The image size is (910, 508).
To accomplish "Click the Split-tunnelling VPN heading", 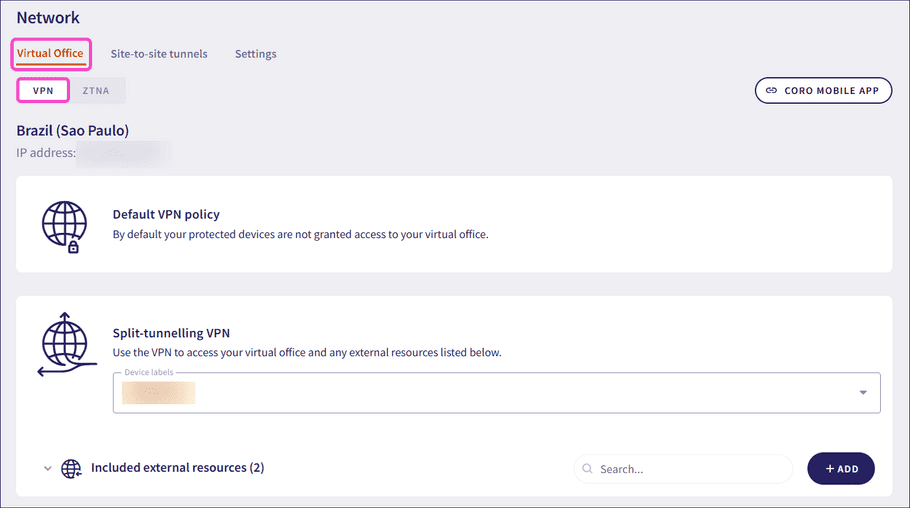I will pos(172,333).
